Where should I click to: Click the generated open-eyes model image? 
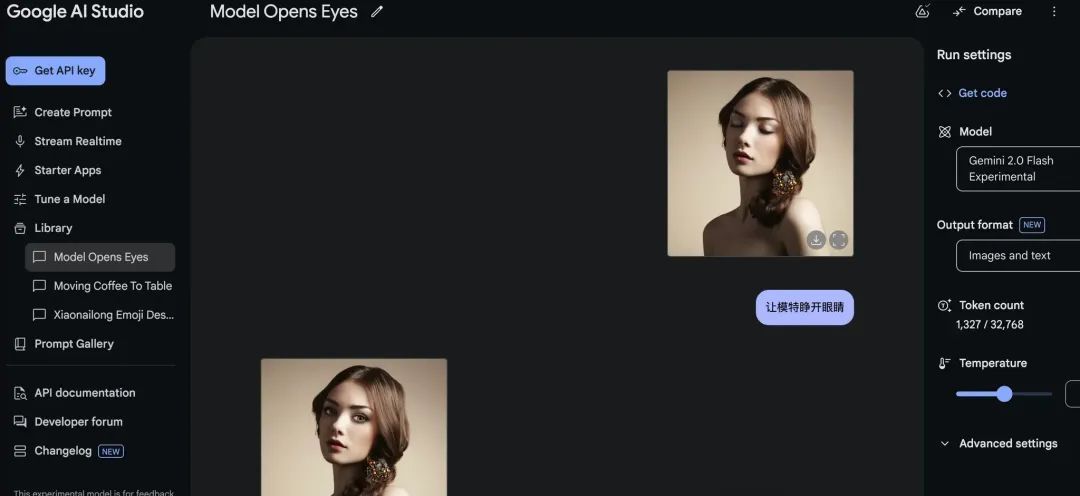point(354,427)
